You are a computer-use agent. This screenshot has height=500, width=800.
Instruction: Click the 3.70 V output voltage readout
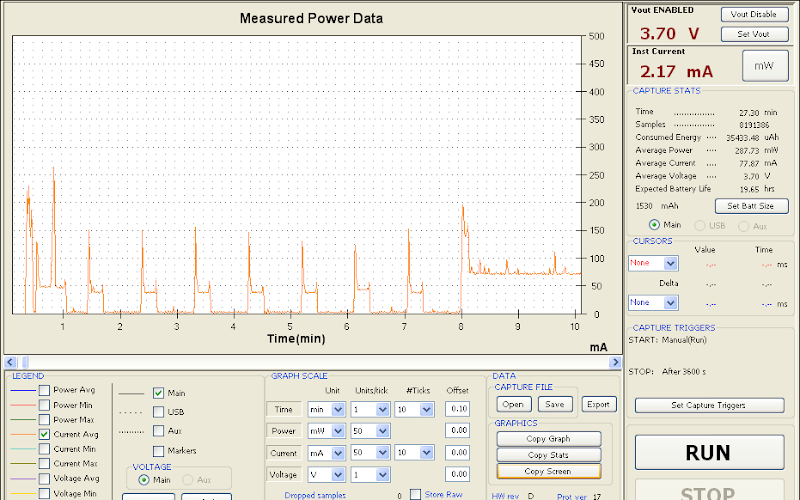(x=669, y=34)
